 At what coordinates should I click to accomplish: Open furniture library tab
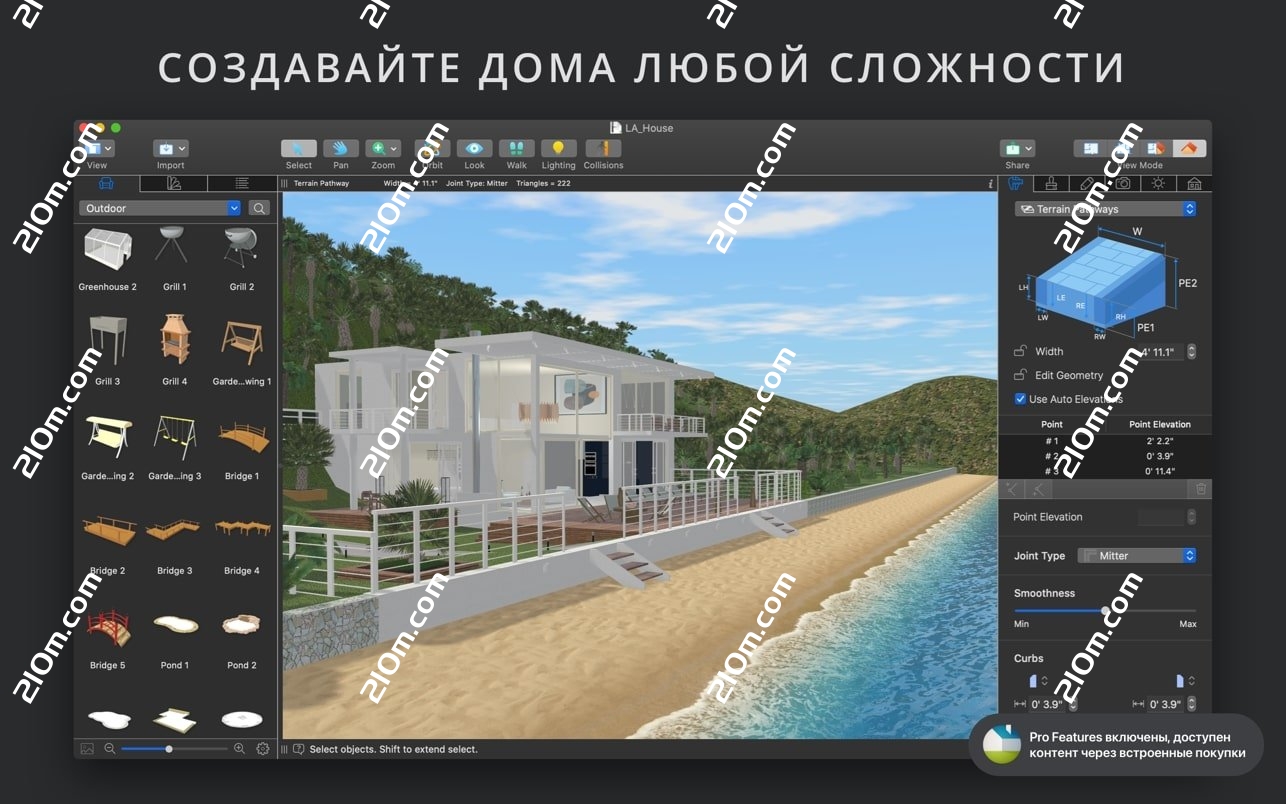coord(106,184)
